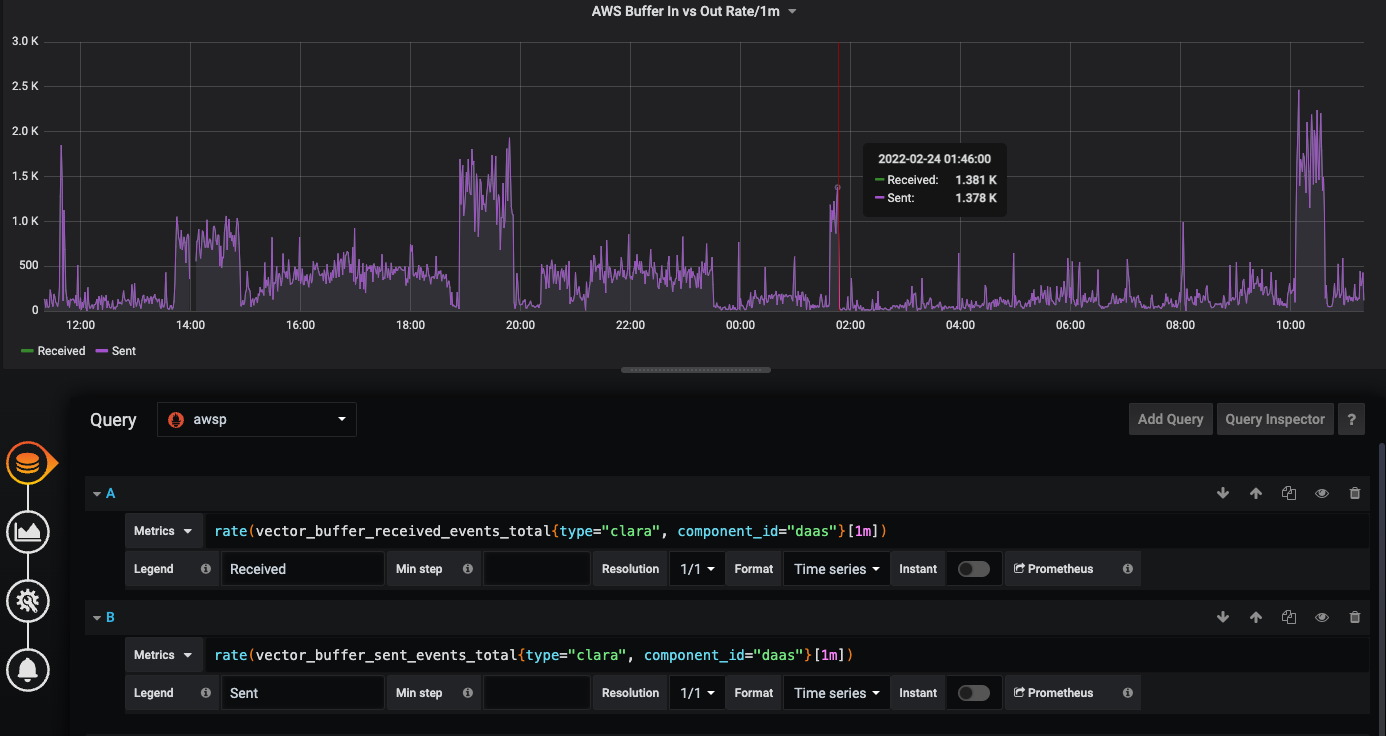Hide query A using the eye icon
1386x736 pixels.
1321,492
